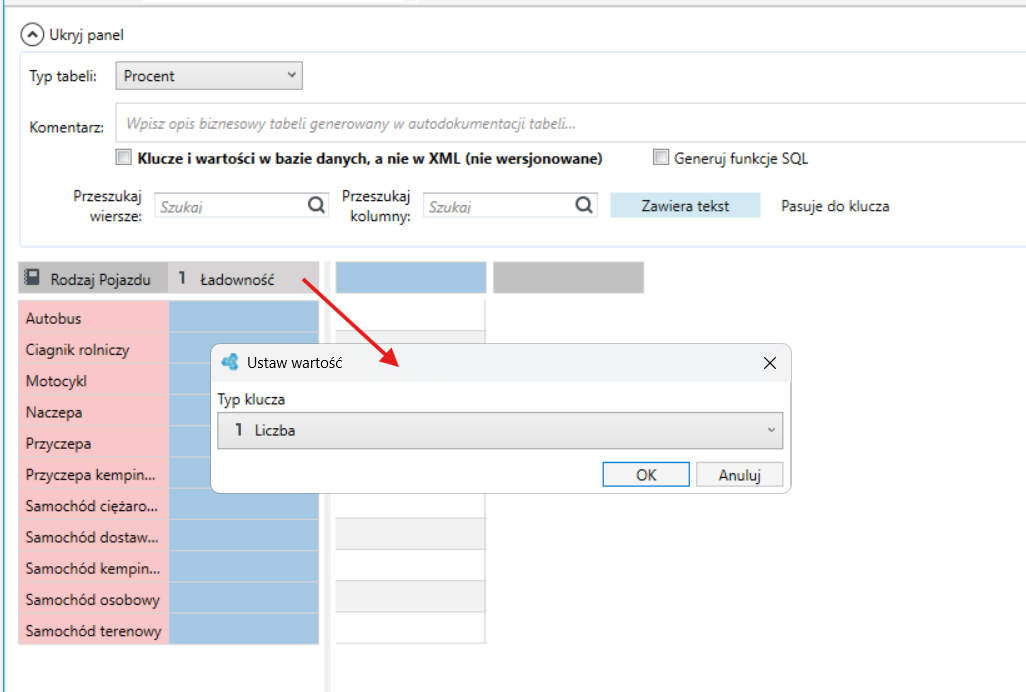The height and width of the screenshot is (692, 1026).
Task: Select the Samochód terenowy row
Action: (94, 631)
